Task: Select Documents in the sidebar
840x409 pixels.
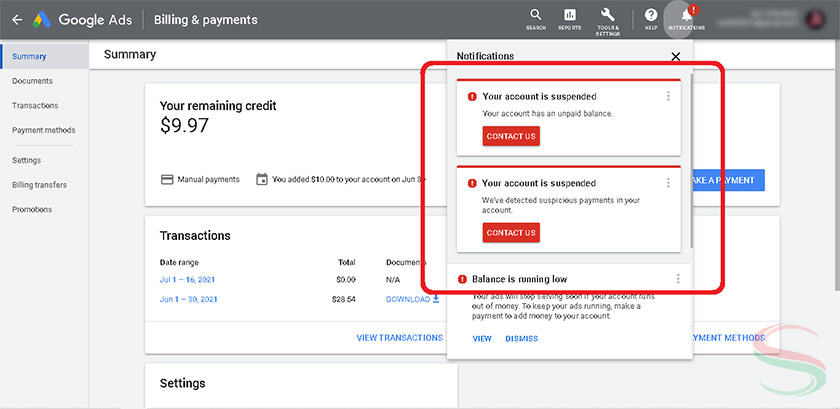Action: pos(32,81)
